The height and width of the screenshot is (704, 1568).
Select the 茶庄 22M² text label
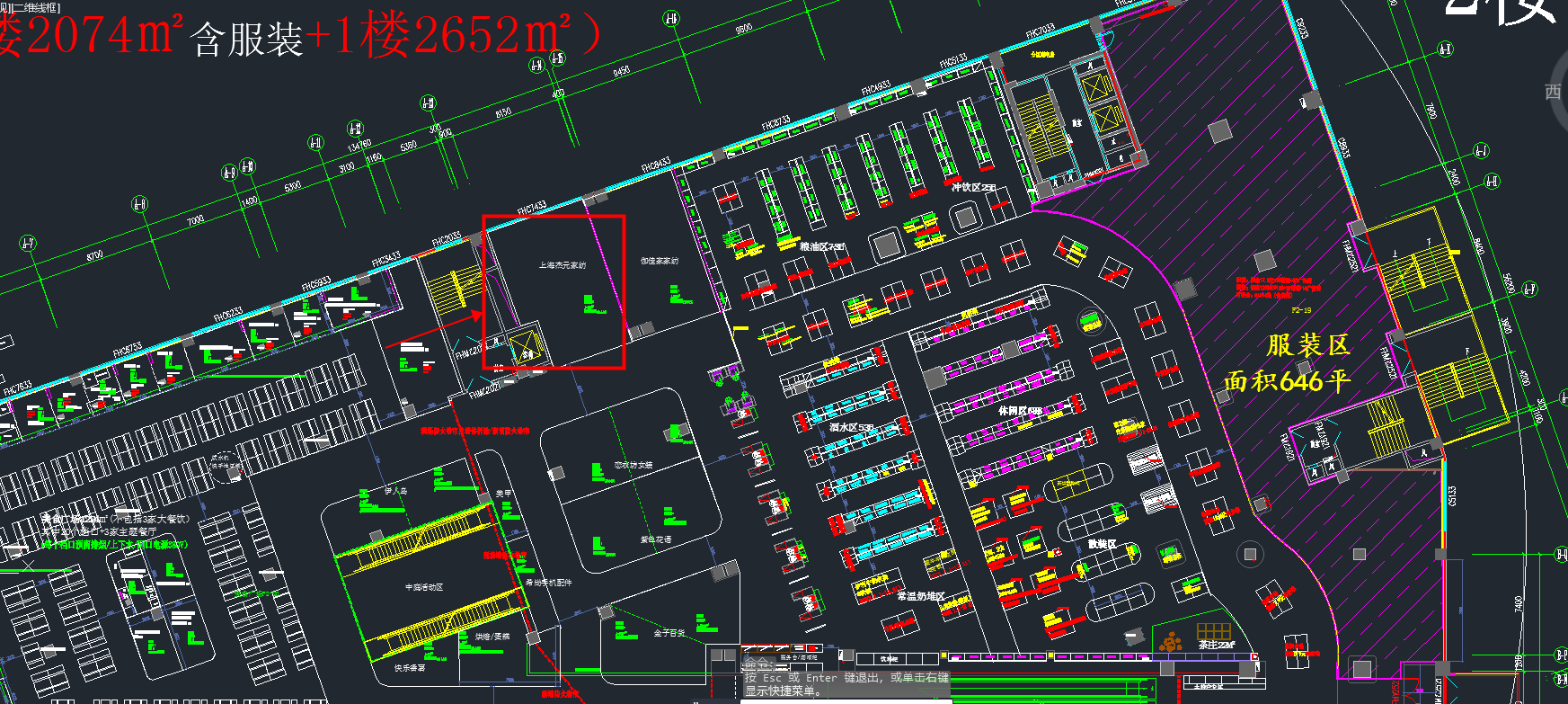pos(1216,645)
